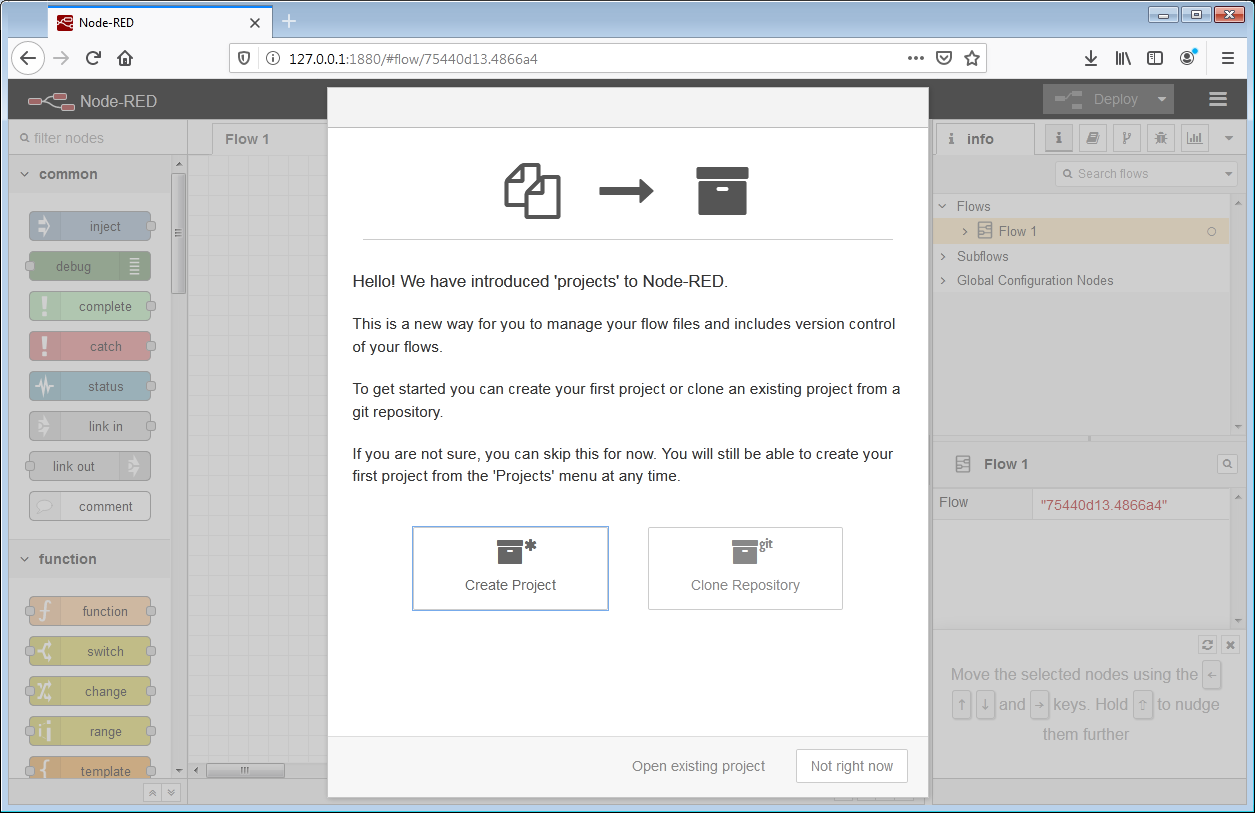Collapse the Flows tree section
The image size is (1255, 813).
[x=943, y=206]
